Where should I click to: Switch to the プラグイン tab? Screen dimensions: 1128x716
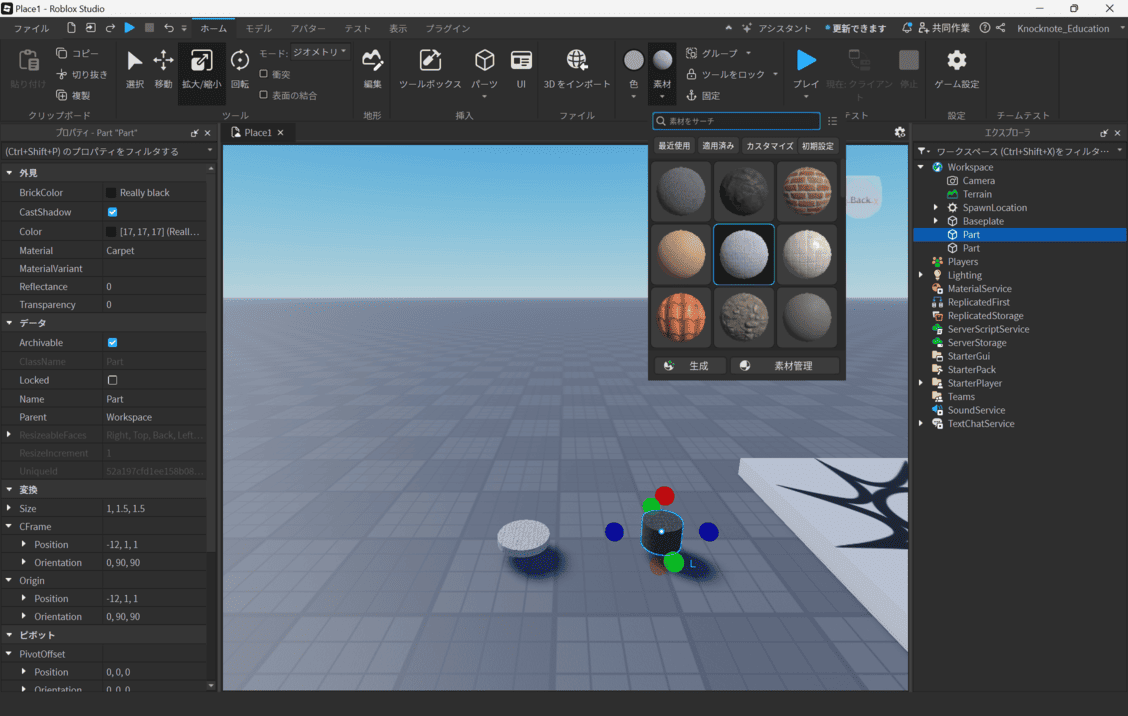click(x=447, y=28)
